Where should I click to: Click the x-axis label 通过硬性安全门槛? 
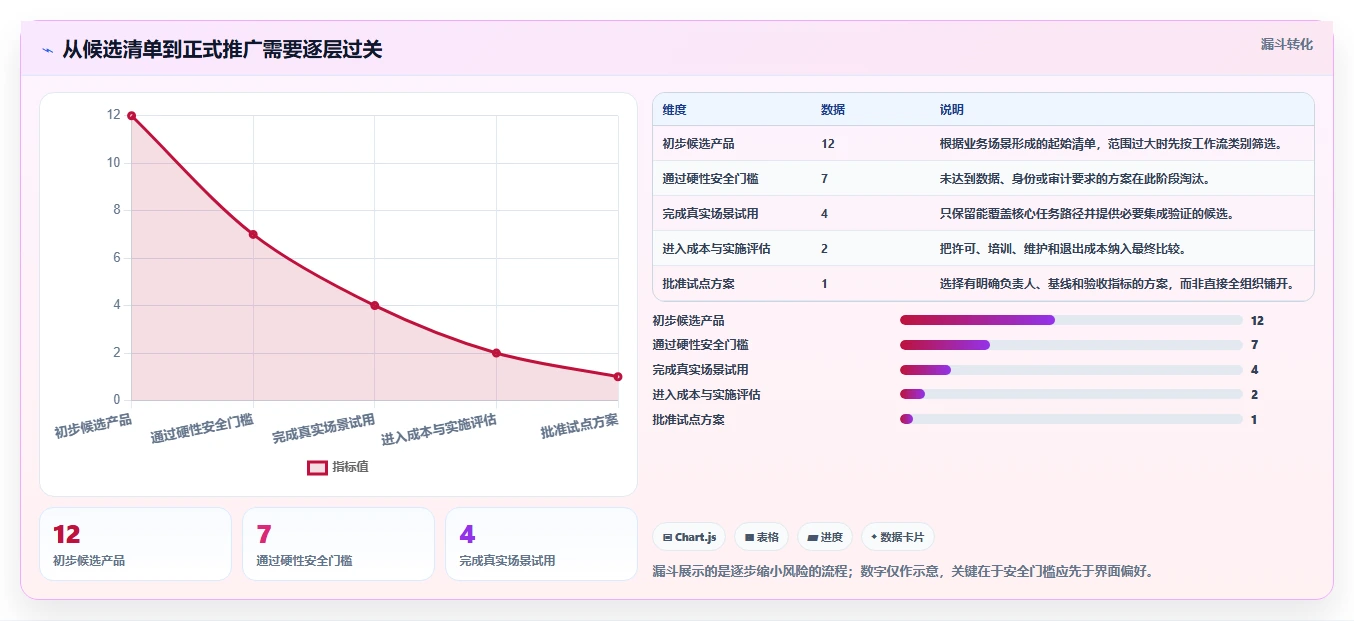pos(202,428)
